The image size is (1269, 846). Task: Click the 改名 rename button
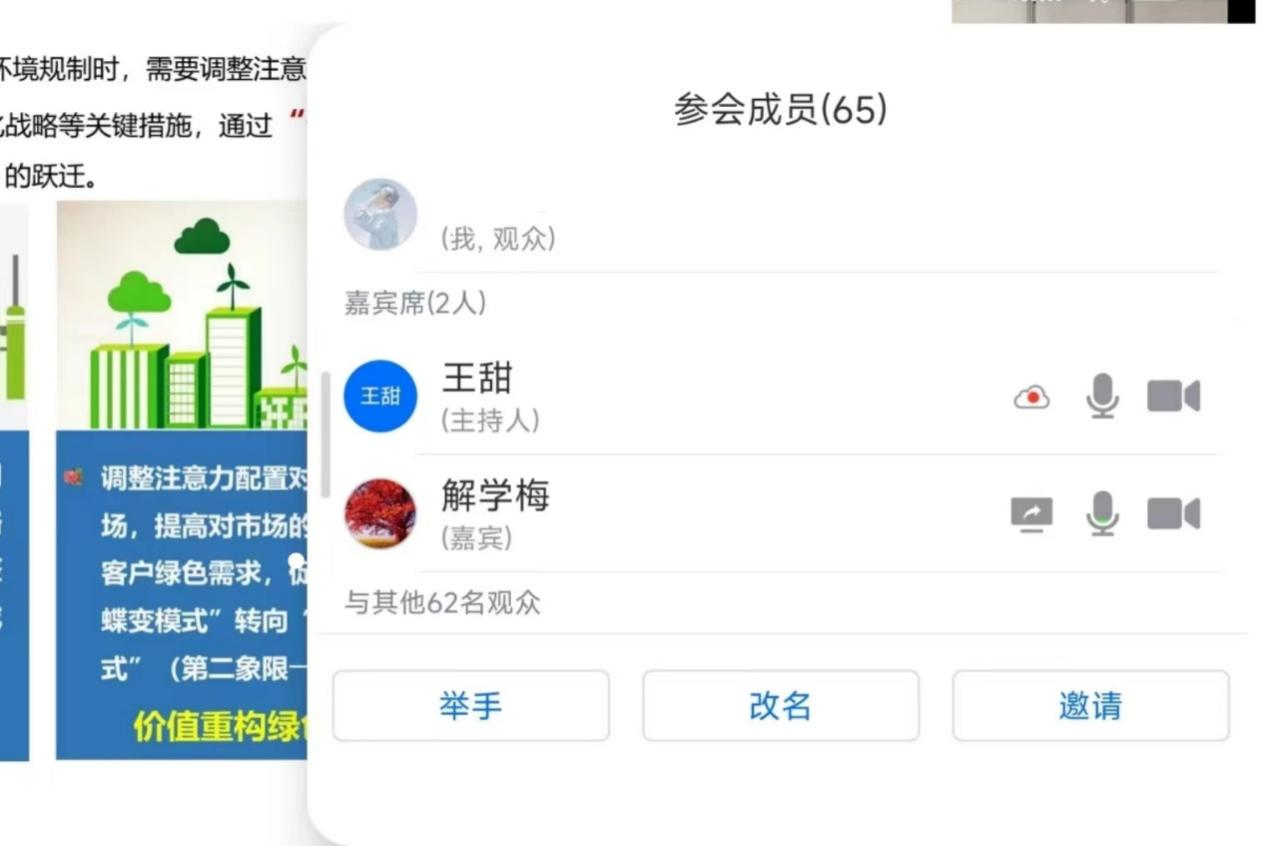pos(780,706)
